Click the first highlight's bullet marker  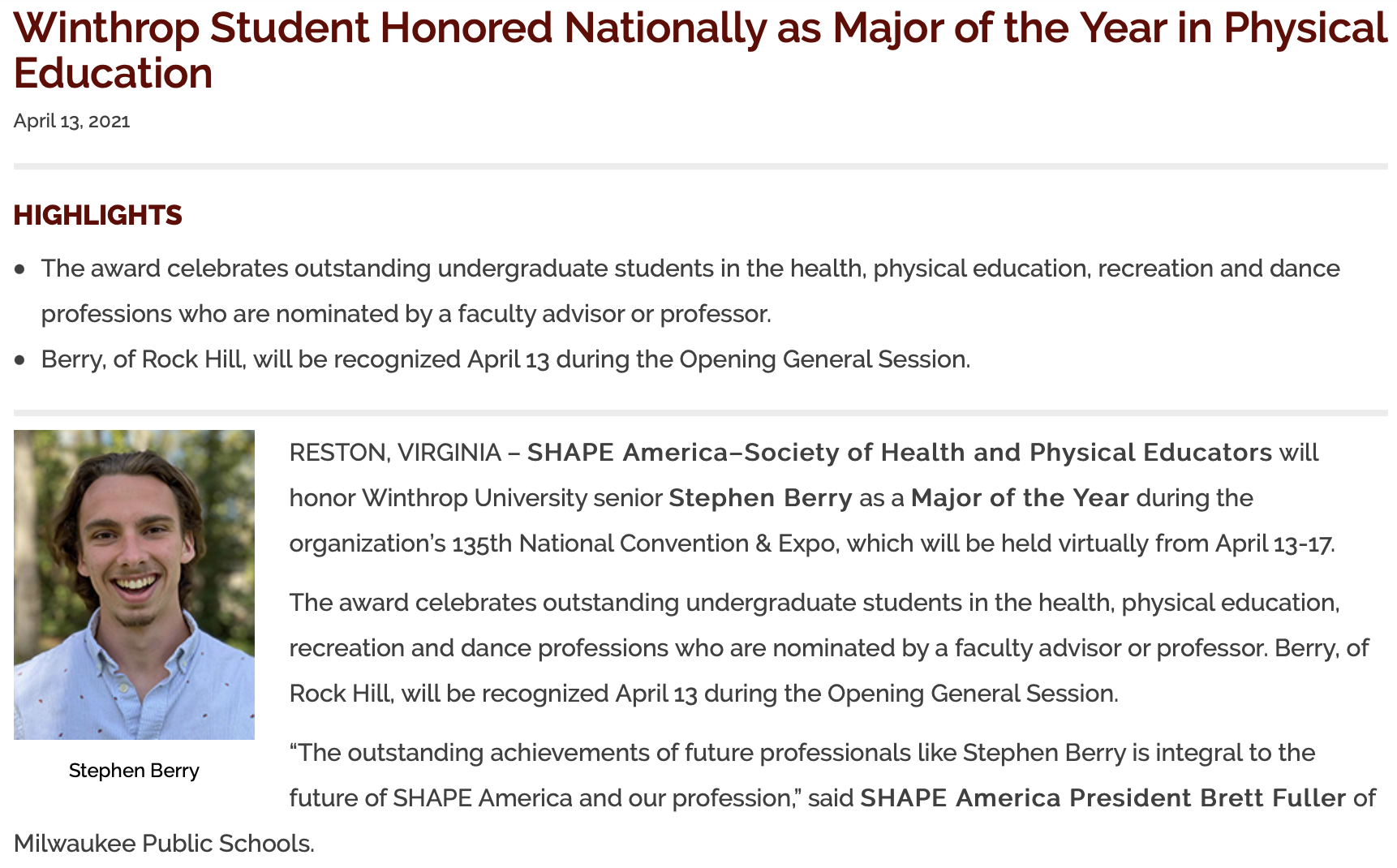[20, 269]
